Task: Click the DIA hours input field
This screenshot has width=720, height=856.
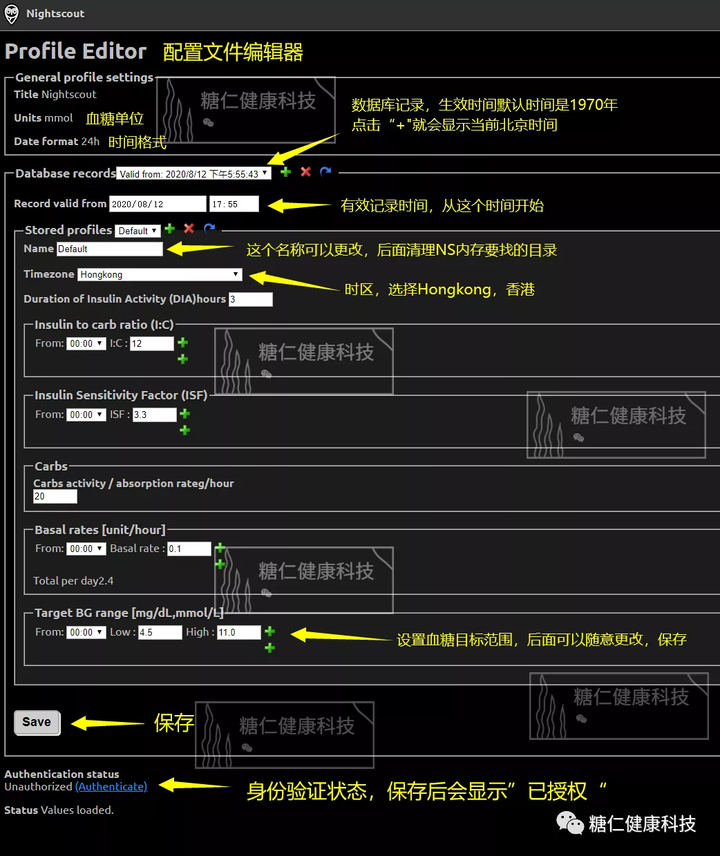Action: pos(251,299)
